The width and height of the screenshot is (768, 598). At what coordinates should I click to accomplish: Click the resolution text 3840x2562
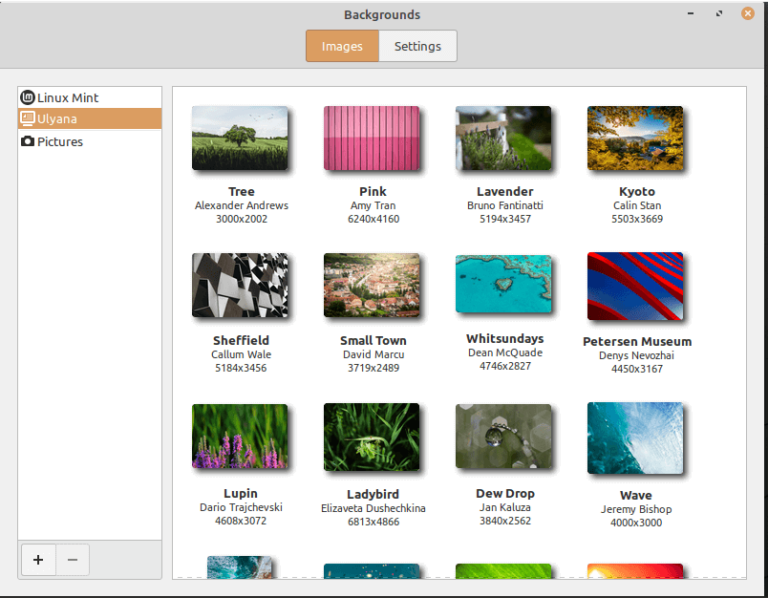tap(505, 521)
